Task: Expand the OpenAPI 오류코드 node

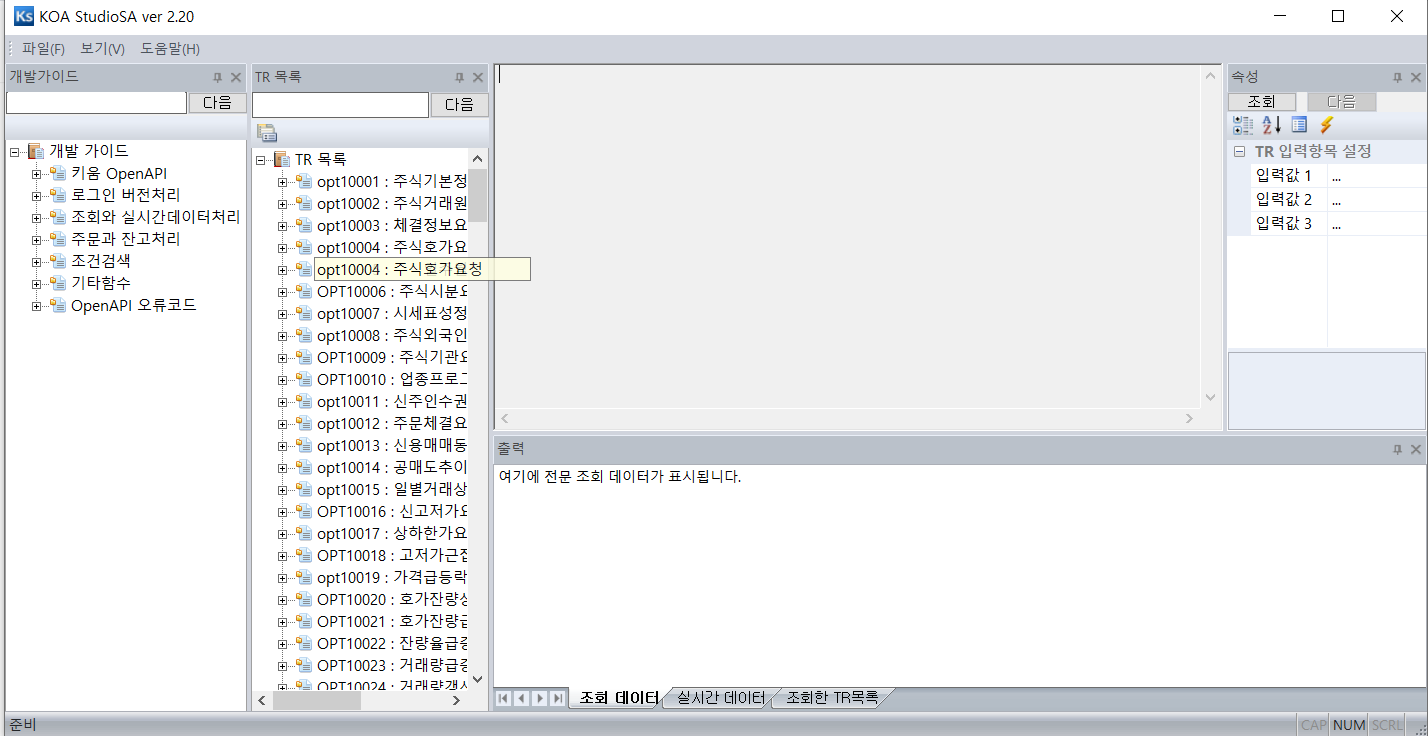Action: coord(37,306)
